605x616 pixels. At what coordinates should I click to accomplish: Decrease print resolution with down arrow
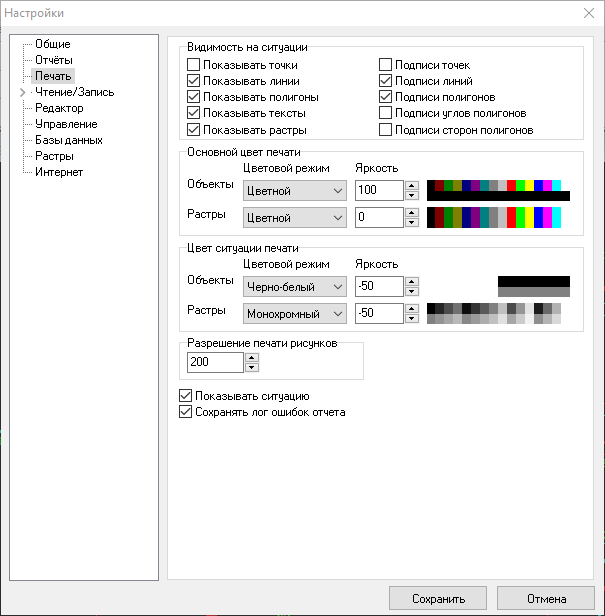252,368
